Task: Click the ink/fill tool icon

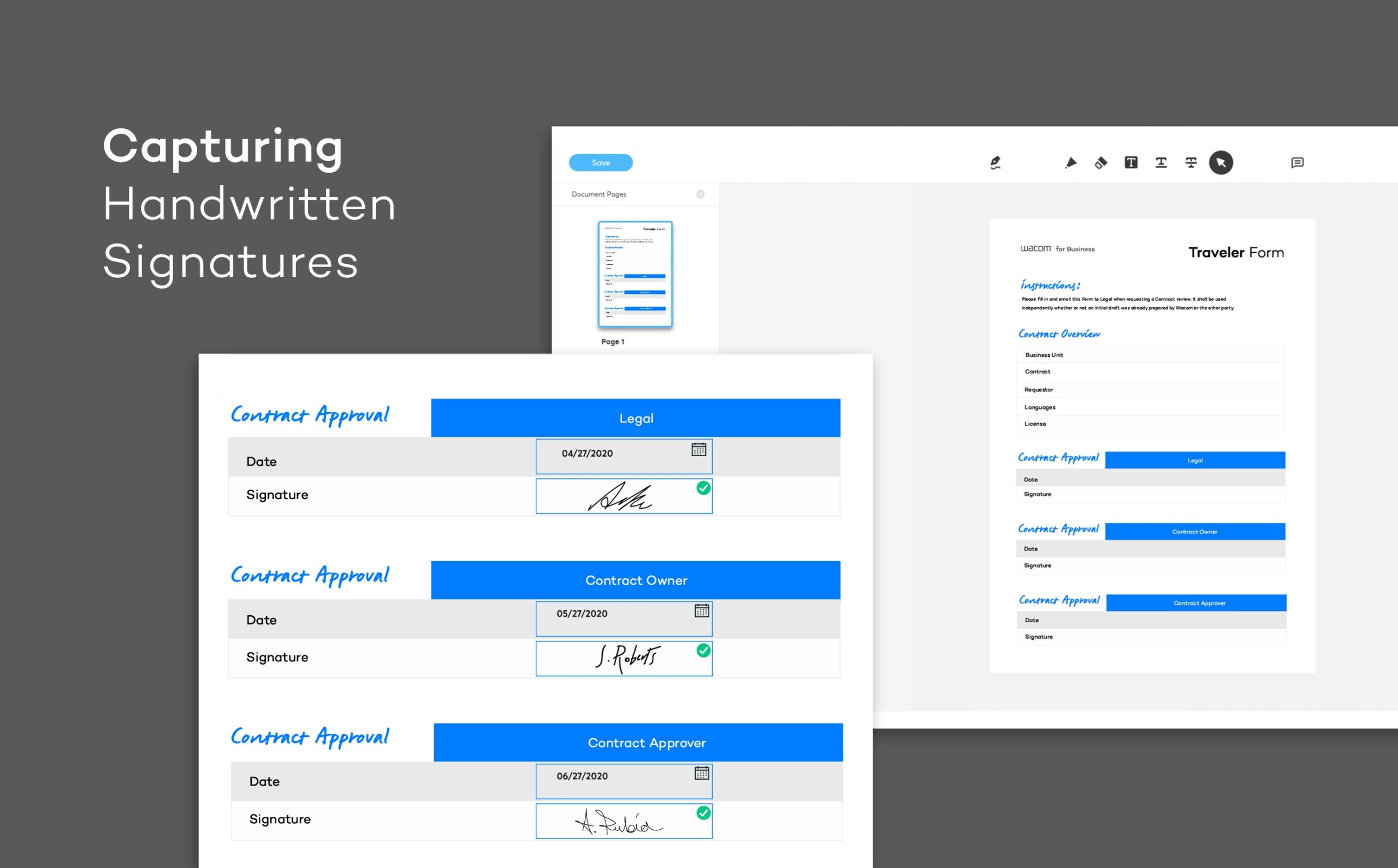Action: tap(1099, 162)
